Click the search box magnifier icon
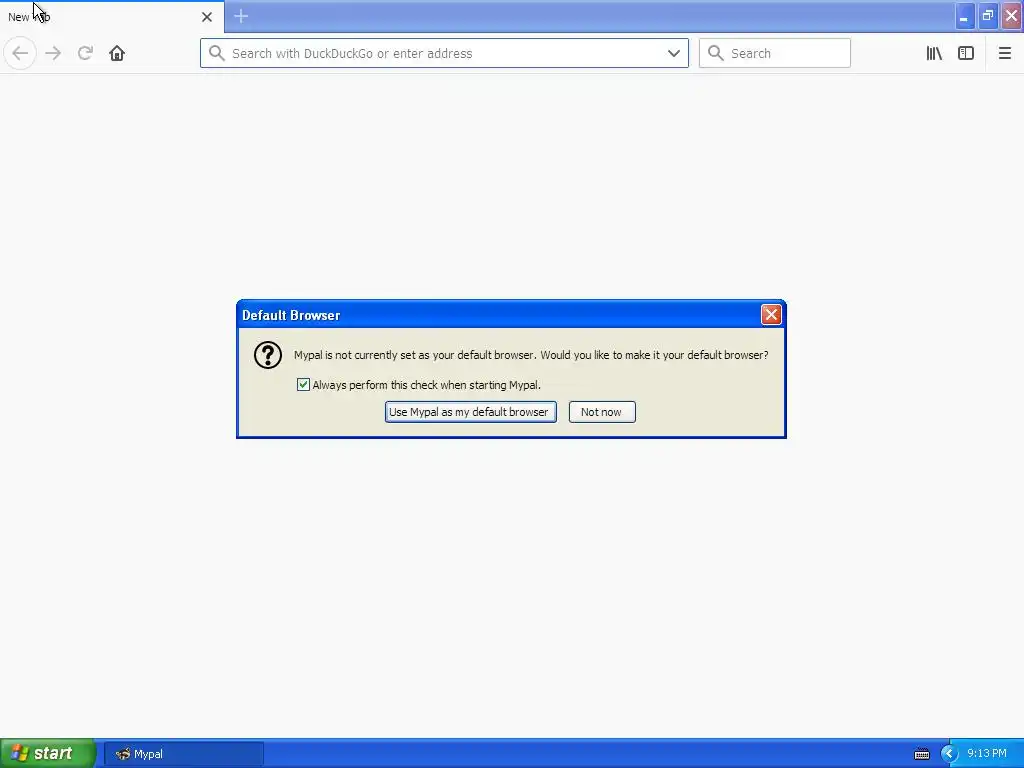Screen dimensions: 1024x768 pos(716,53)
